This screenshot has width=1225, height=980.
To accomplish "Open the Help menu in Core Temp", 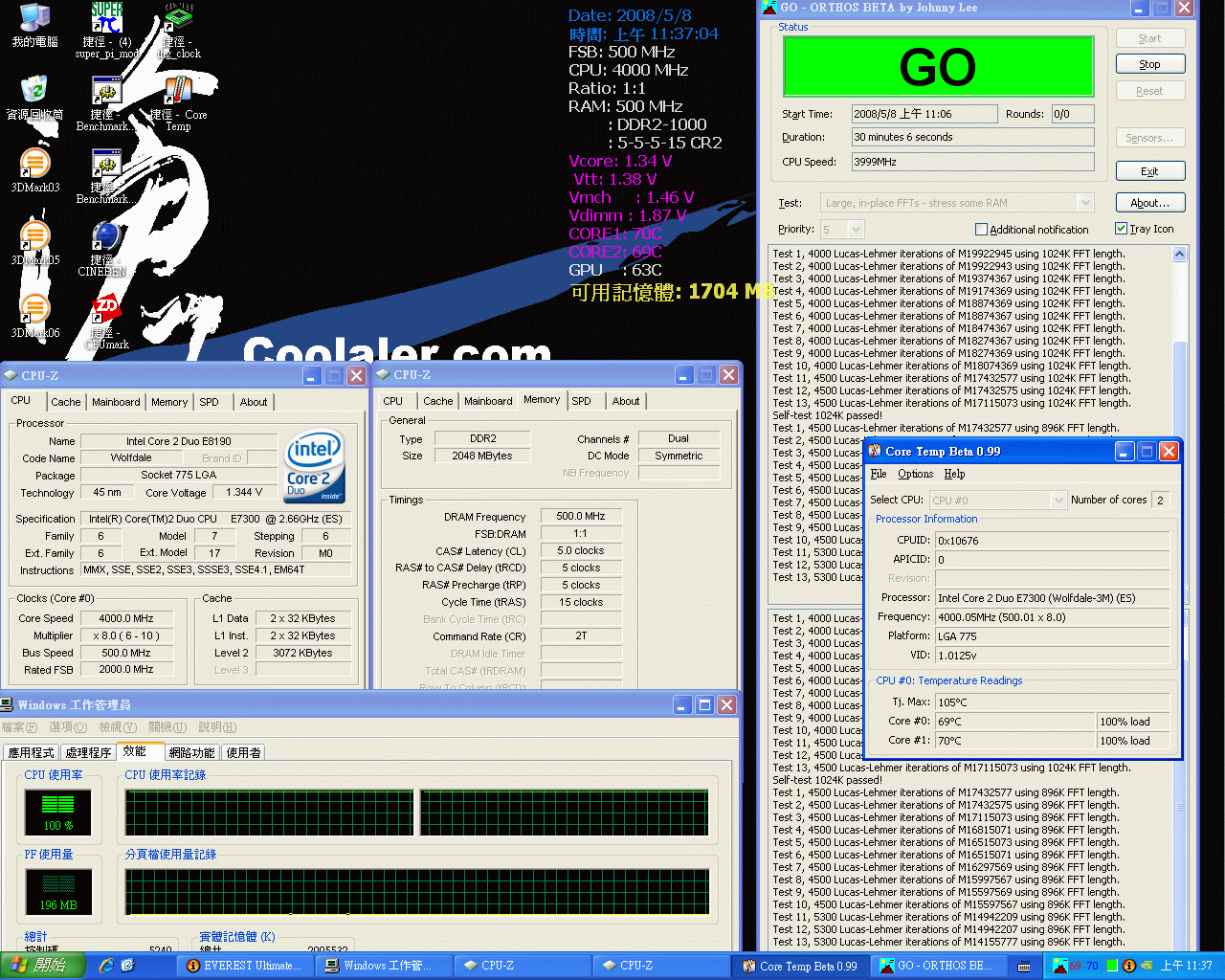I will tap(954, 474).
